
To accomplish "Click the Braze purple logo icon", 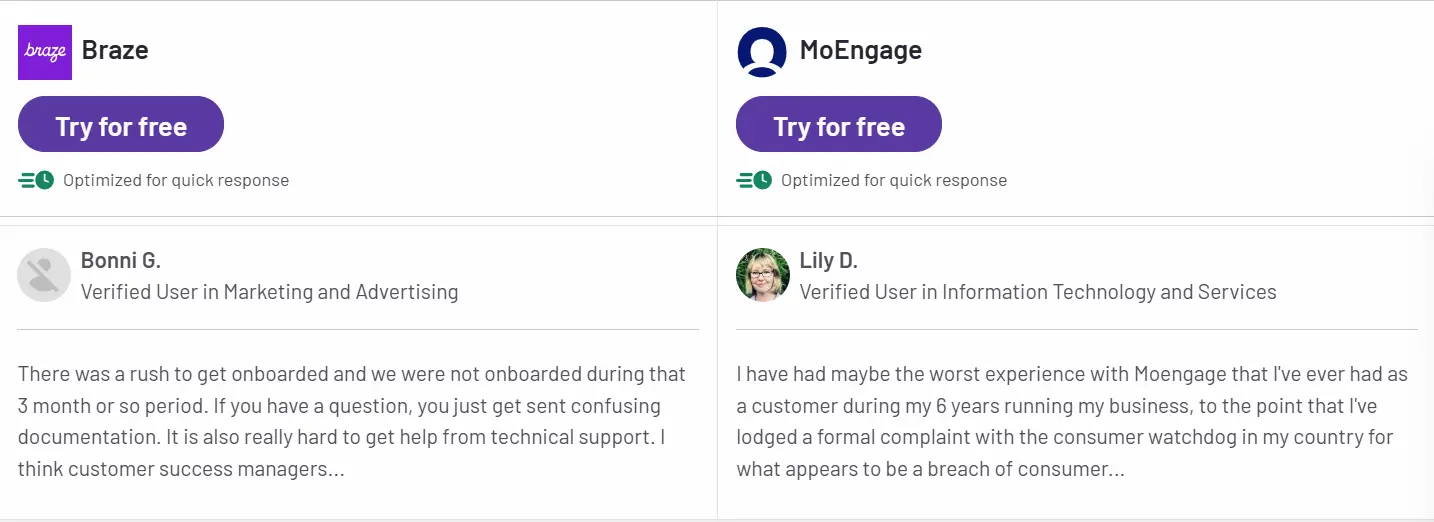I will 45,52.
